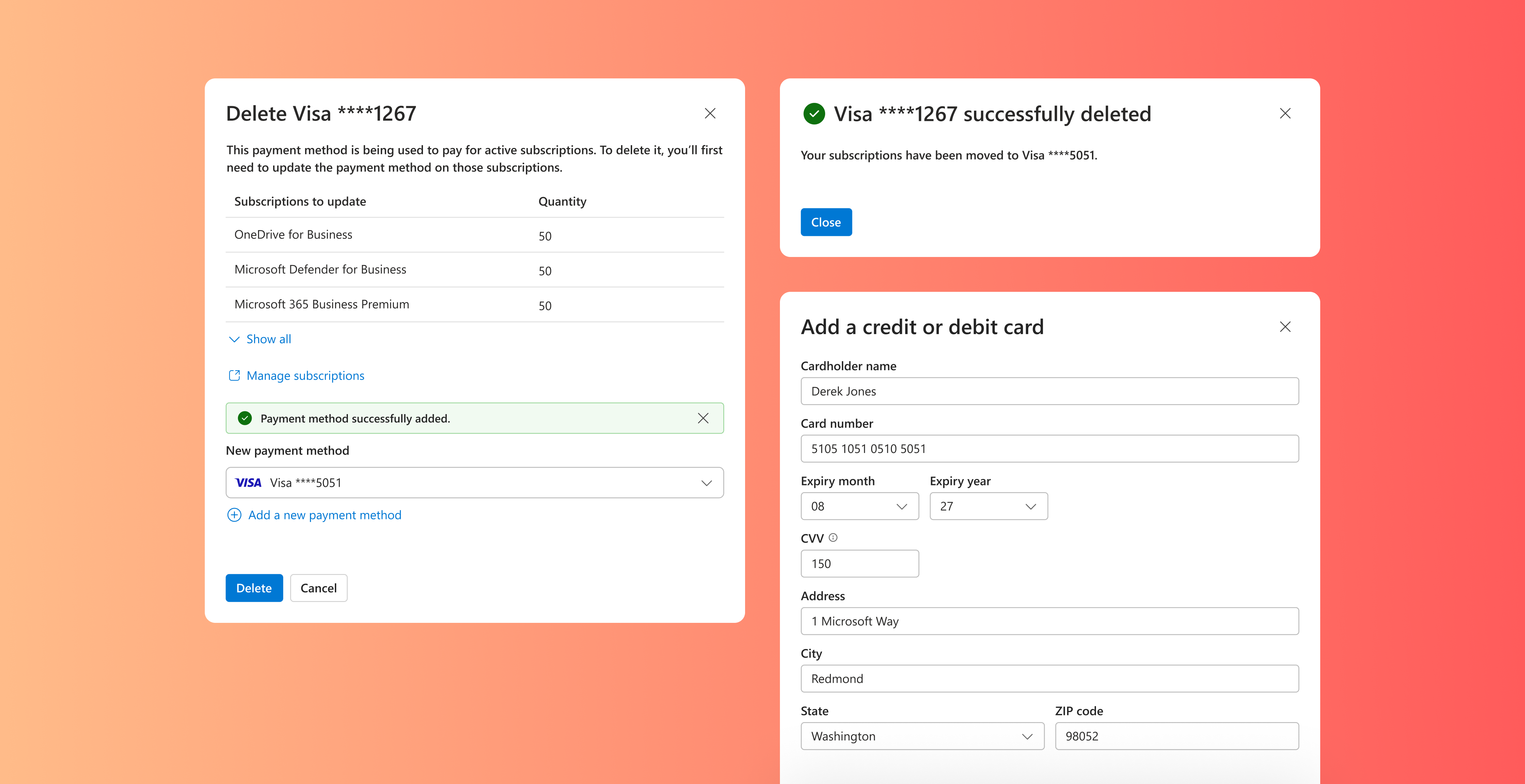Click the quantity 50 for Microsoft Defender for Business

(545, 271)
